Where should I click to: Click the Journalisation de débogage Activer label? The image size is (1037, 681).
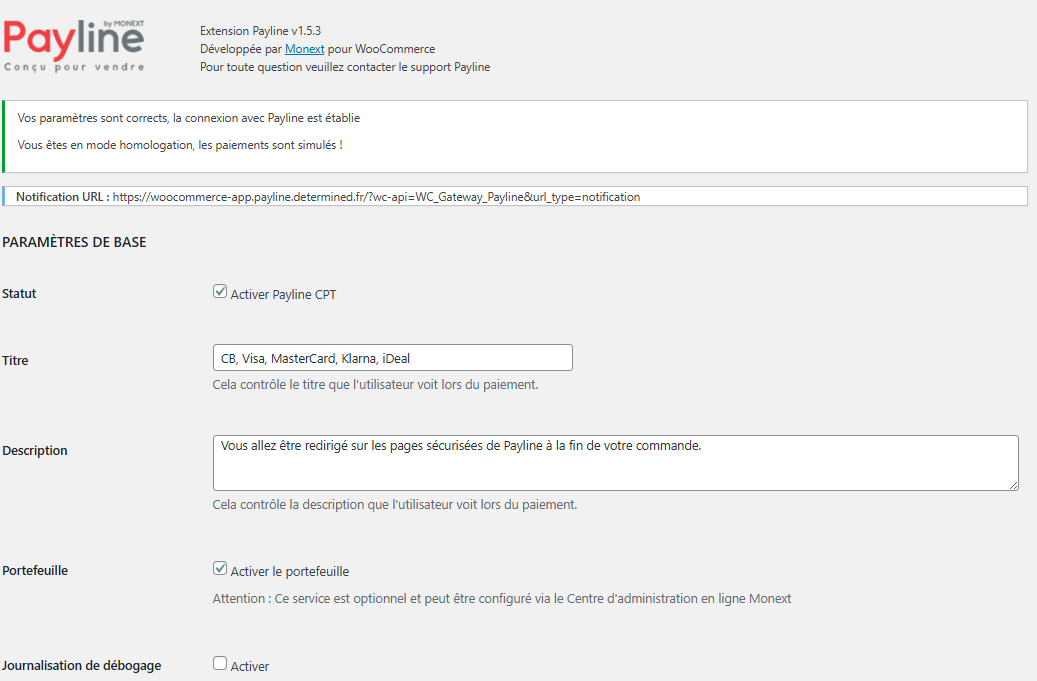pyautogui.click(x=250, y=666)
